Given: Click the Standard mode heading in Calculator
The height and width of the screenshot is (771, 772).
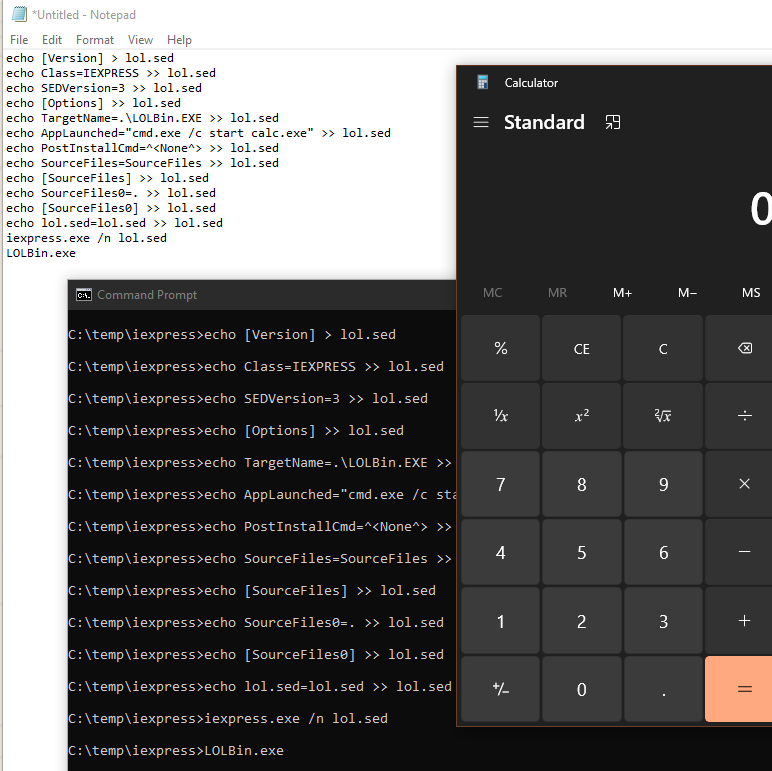Looking at the screenshot, I should point(544,122).
